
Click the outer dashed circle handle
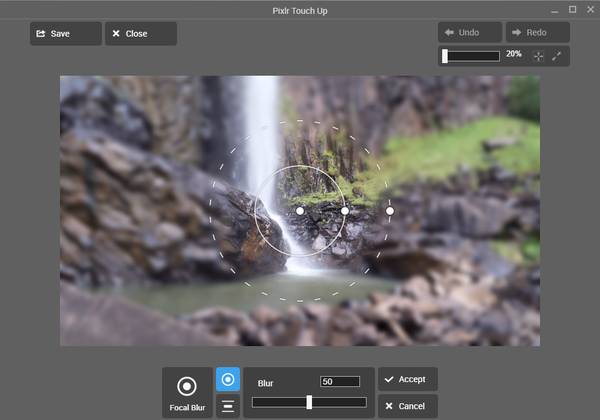coord(390,211)
